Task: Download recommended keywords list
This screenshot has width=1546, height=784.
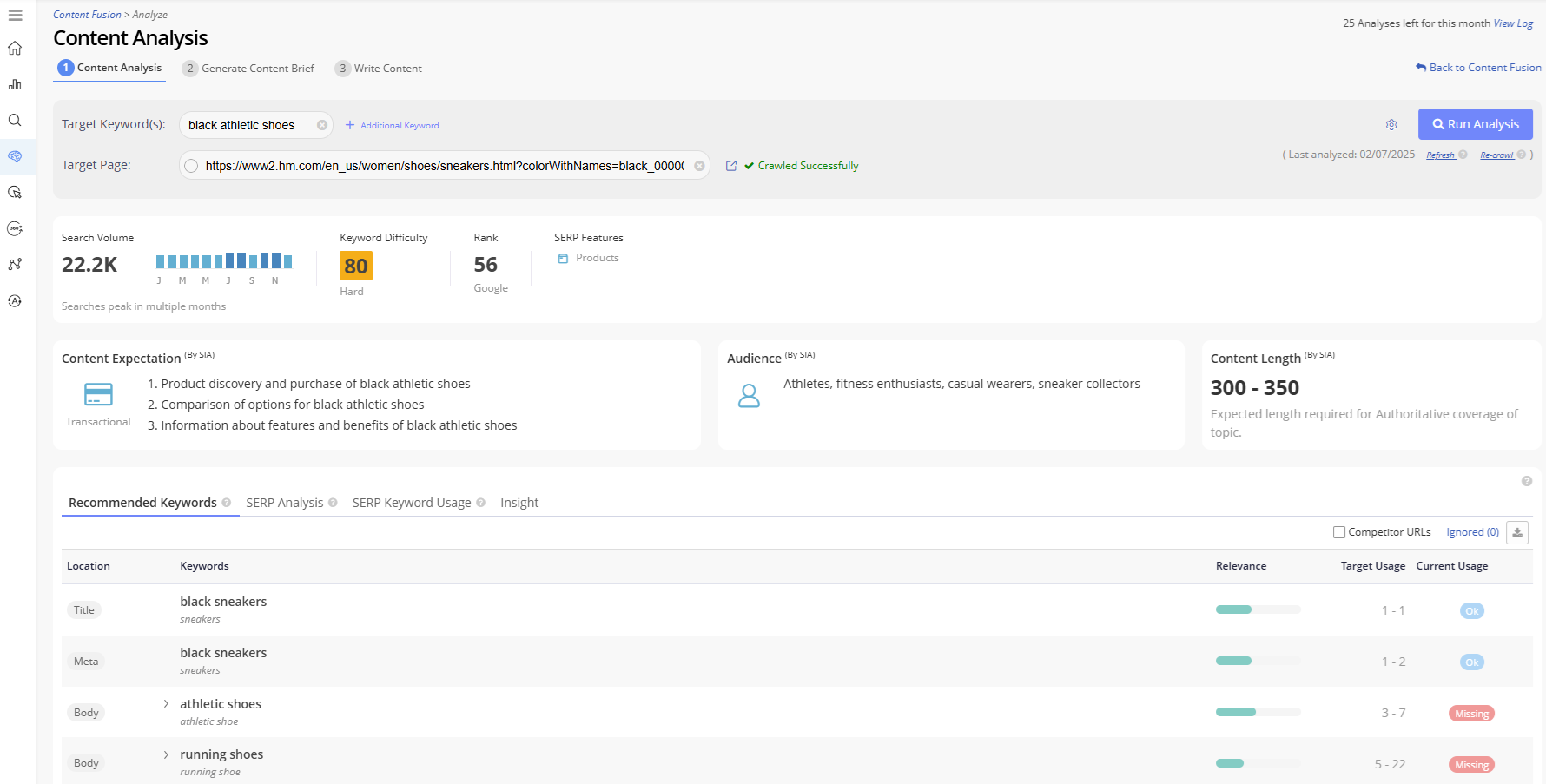Action: pyautogui.click(x=1517, y=532)
